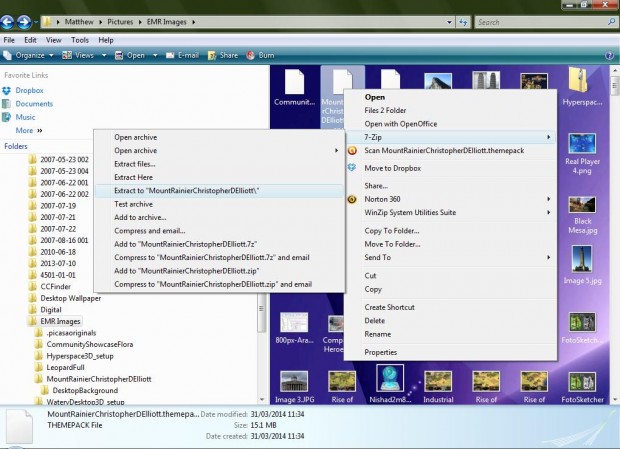Choose Create Shortcut entry
Image resolution: width=620 pixels, height=449 pixels.
[x=450, y=307]
